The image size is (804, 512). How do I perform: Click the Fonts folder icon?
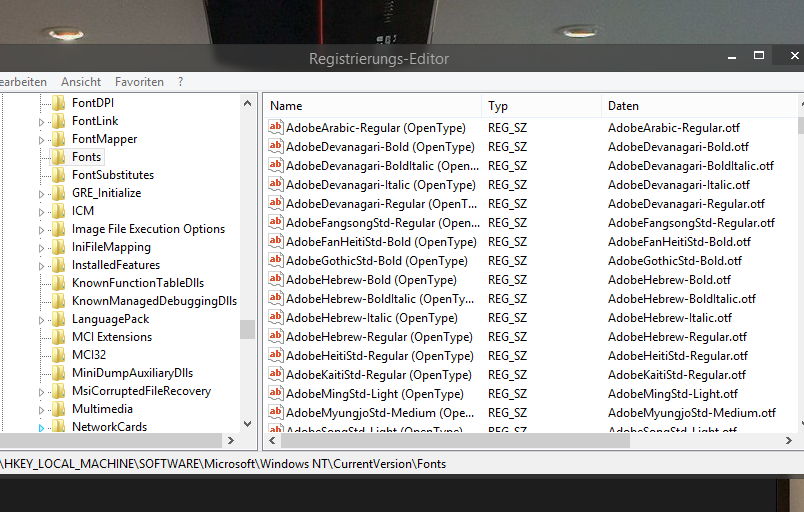59,157
